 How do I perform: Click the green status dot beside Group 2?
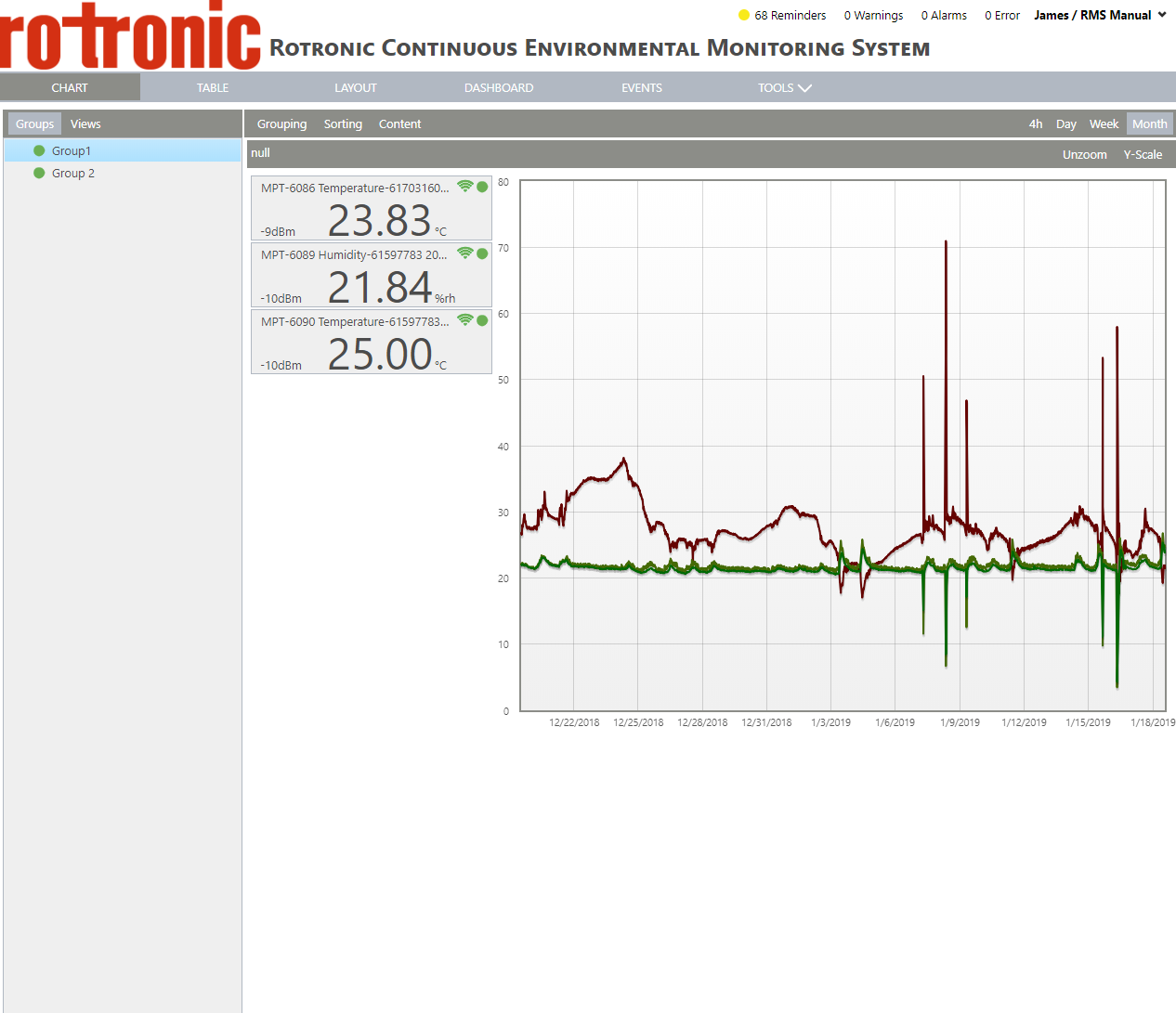(39, 173)
